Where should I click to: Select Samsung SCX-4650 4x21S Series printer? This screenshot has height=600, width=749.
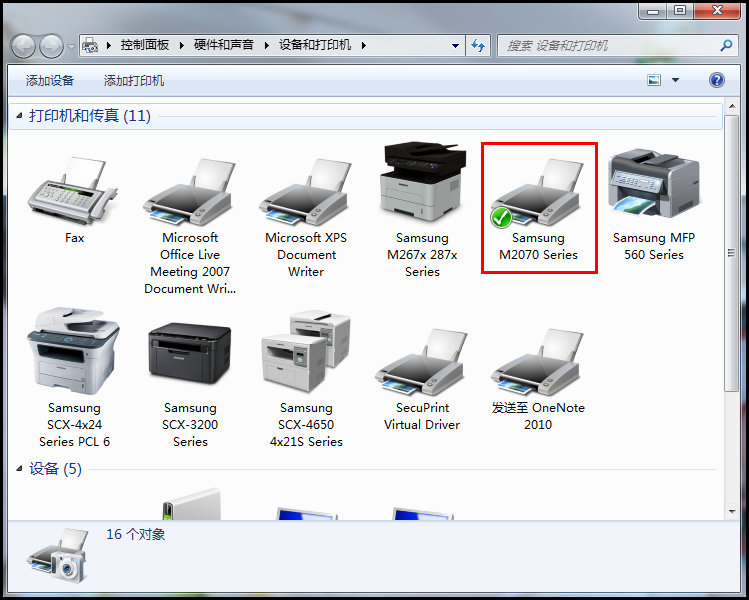coord(306,355)
